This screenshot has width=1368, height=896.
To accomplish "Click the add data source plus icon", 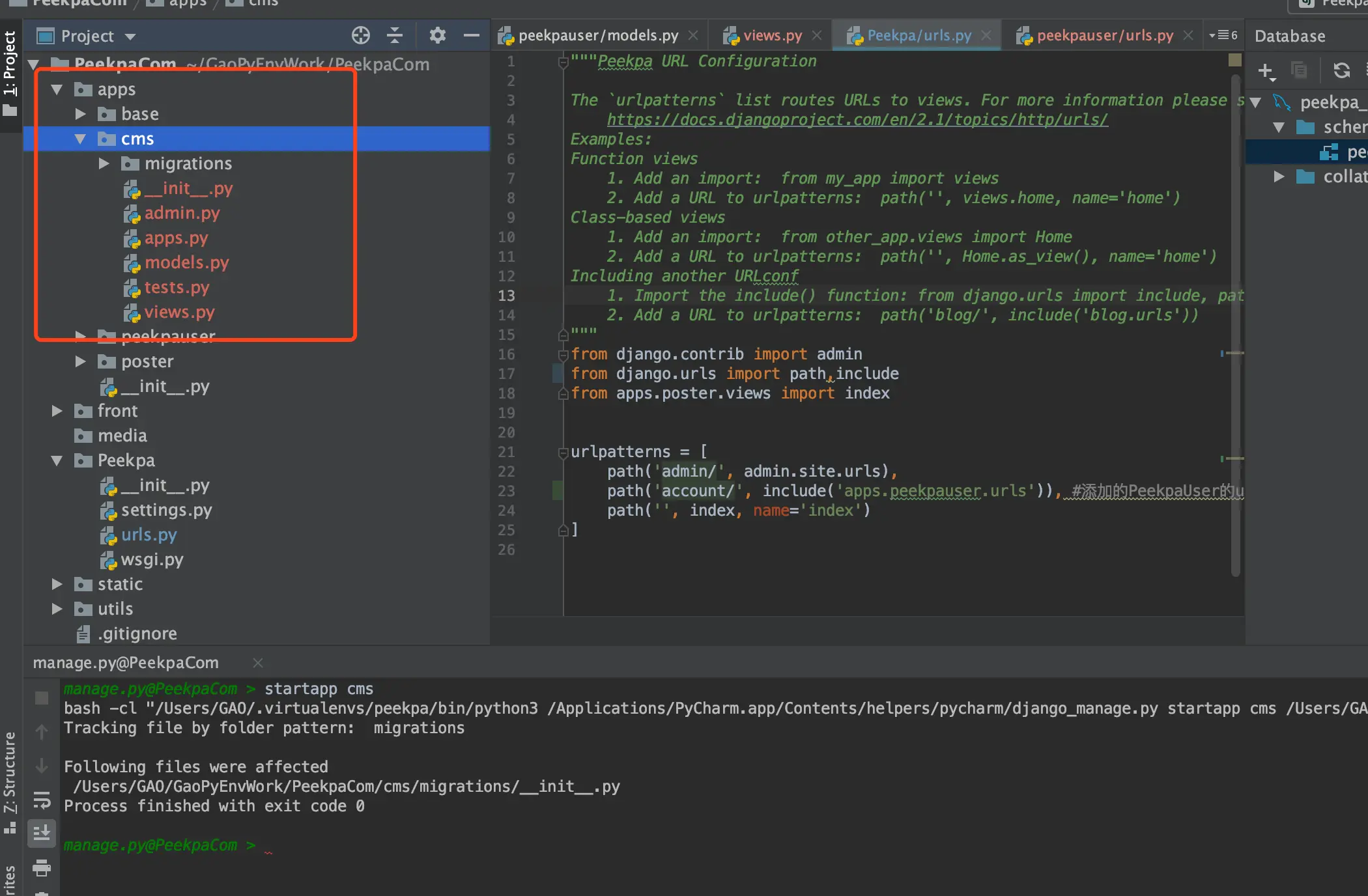I will click(x=1265, y=70).
